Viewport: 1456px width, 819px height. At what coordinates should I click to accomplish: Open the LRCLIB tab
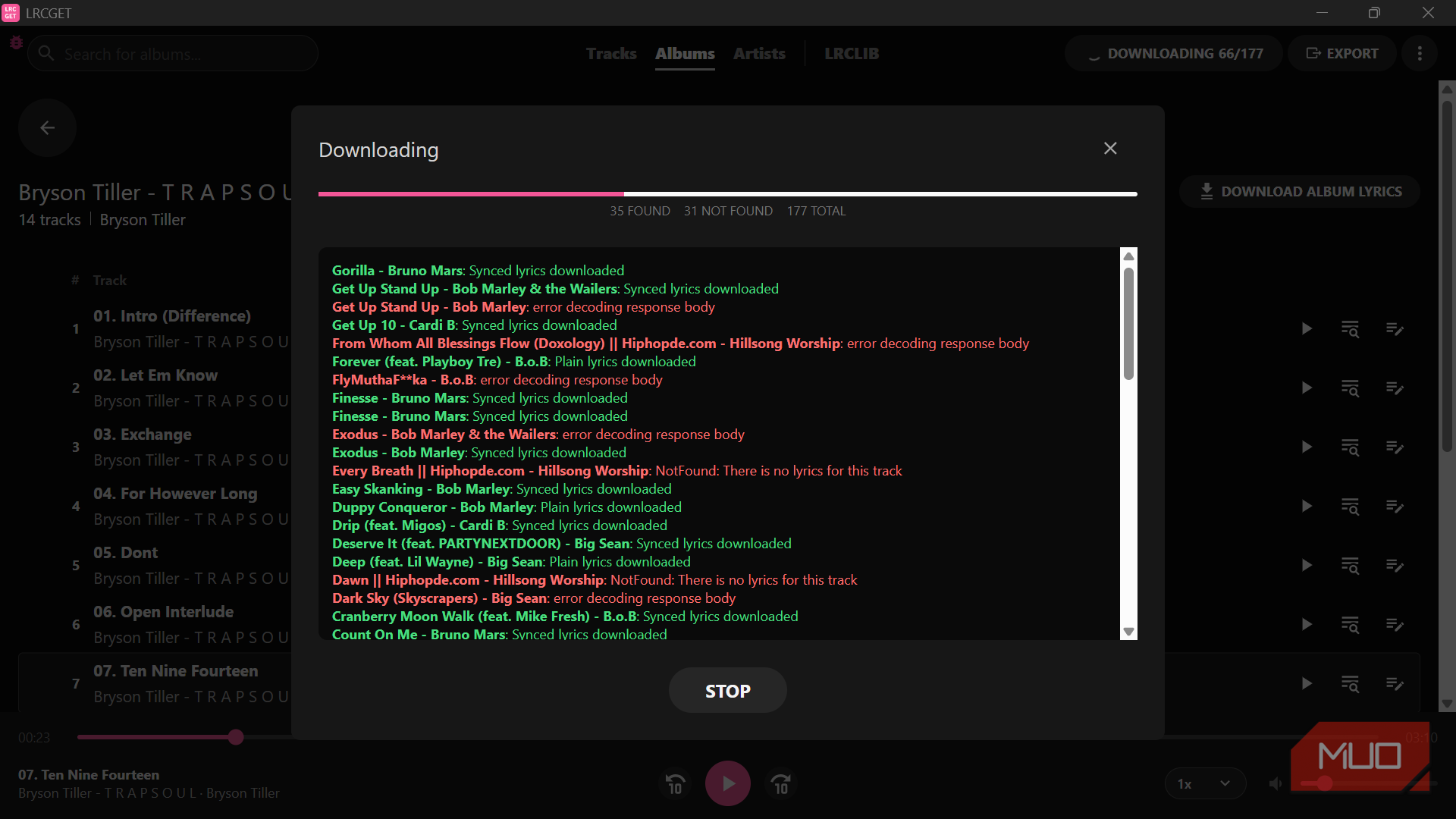click(852, 54)
